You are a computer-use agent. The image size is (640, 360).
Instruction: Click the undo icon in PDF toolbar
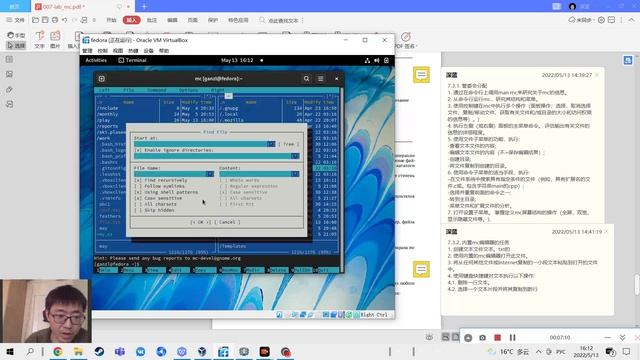[64, 20]
